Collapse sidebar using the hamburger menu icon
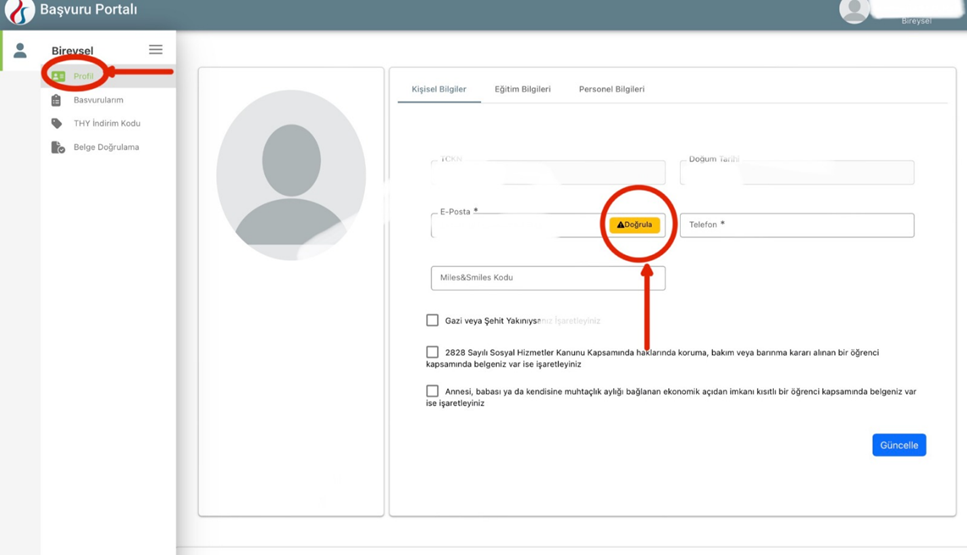 pos(155,49)
